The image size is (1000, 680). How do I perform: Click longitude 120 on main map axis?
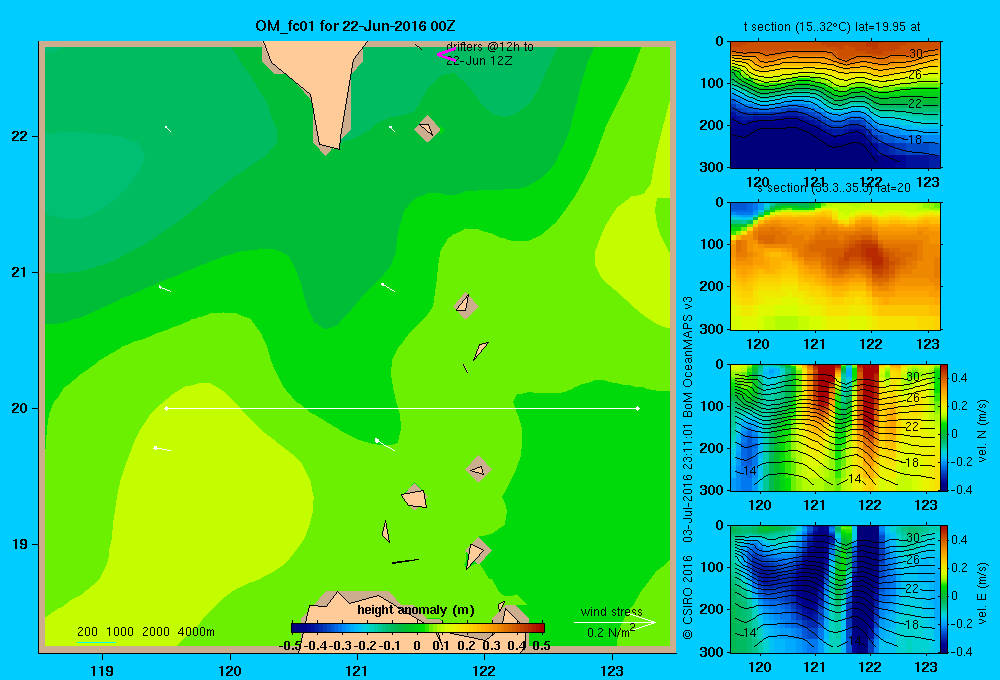[x=230, y=670]
